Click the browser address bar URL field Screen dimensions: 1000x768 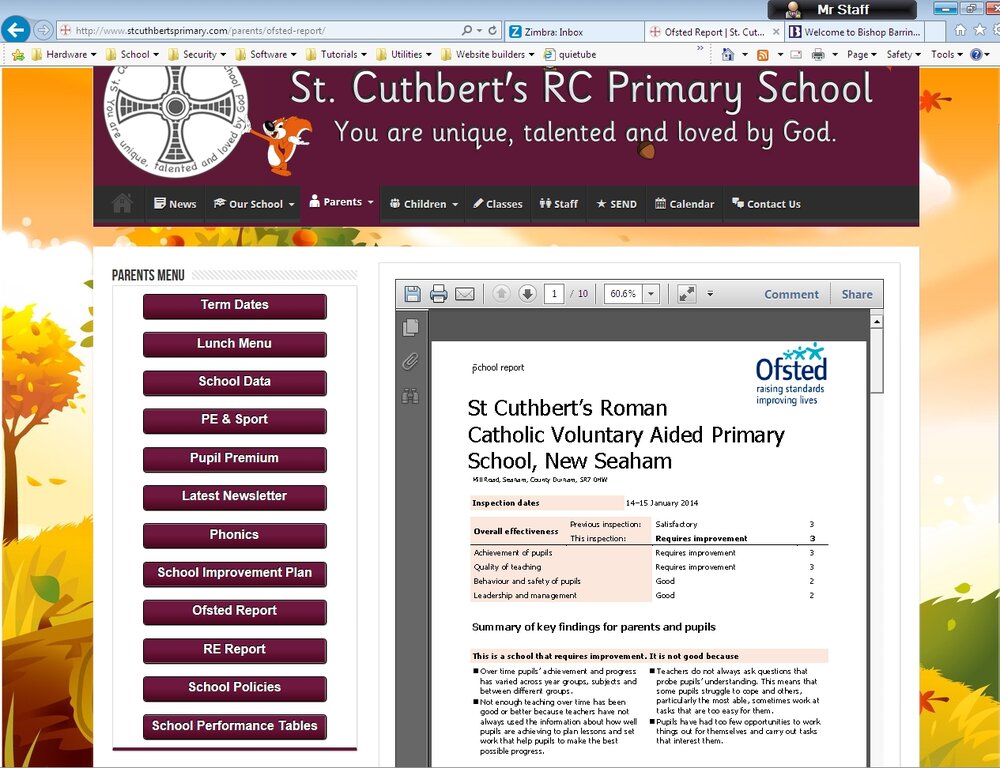(x=258, y=30)
